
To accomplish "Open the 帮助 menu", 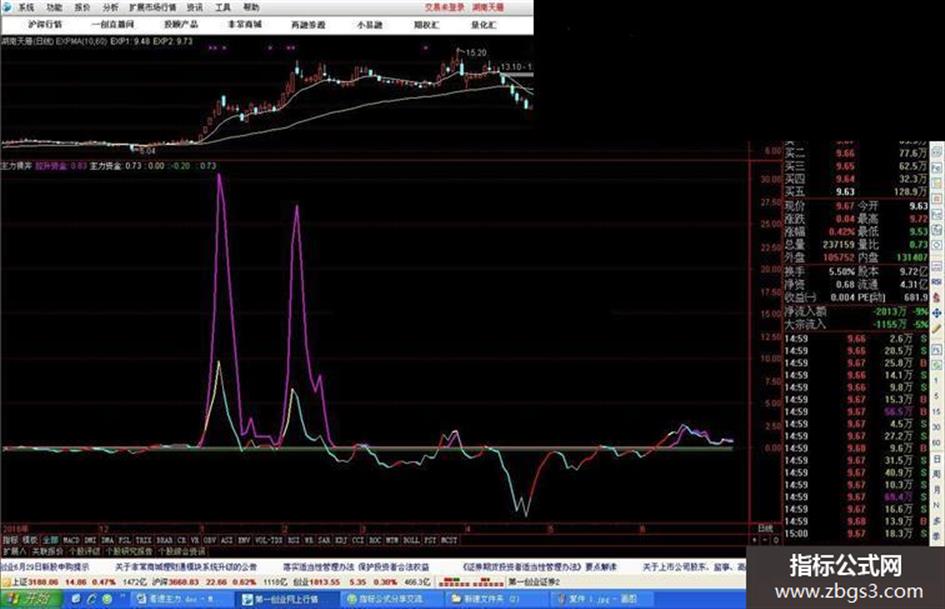I will (x=251, y=7).
